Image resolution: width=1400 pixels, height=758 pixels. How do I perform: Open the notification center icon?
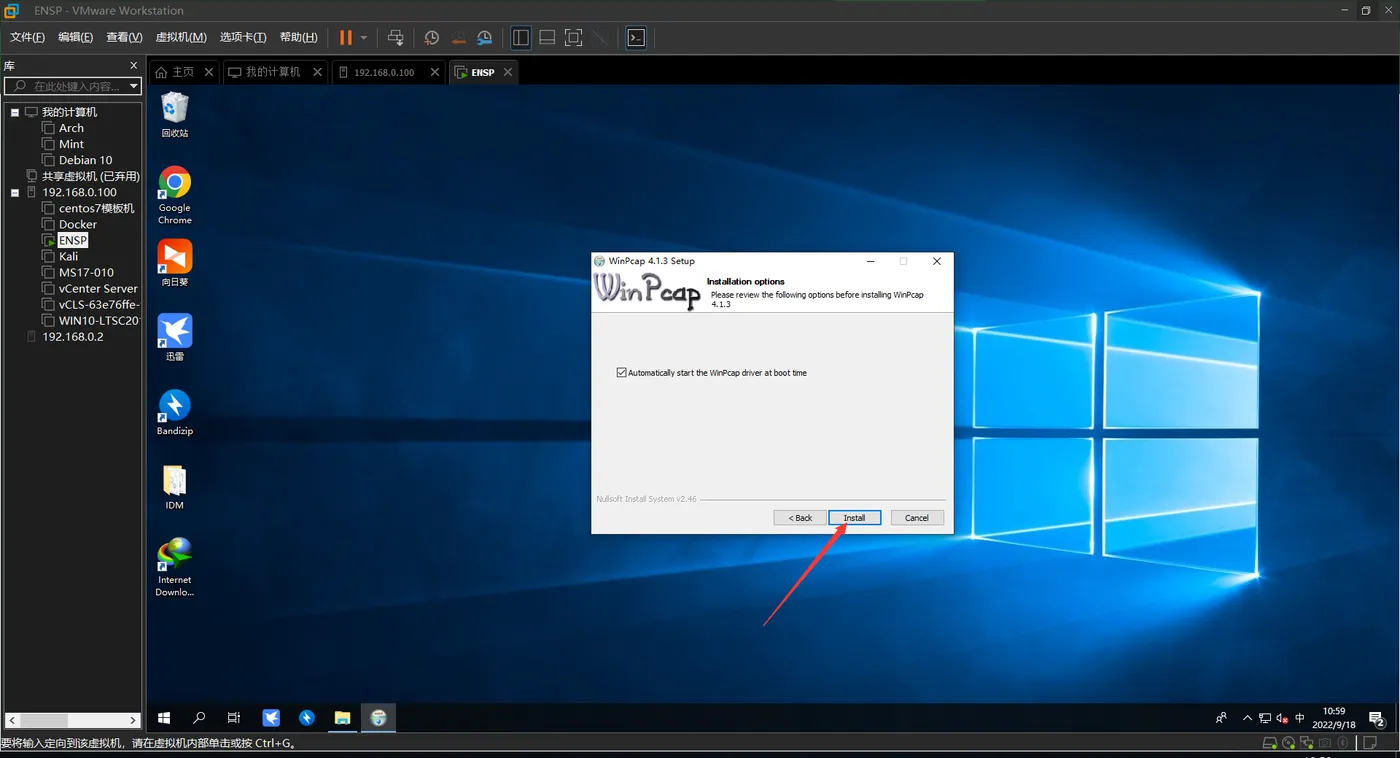click(x=1377, y=718)
